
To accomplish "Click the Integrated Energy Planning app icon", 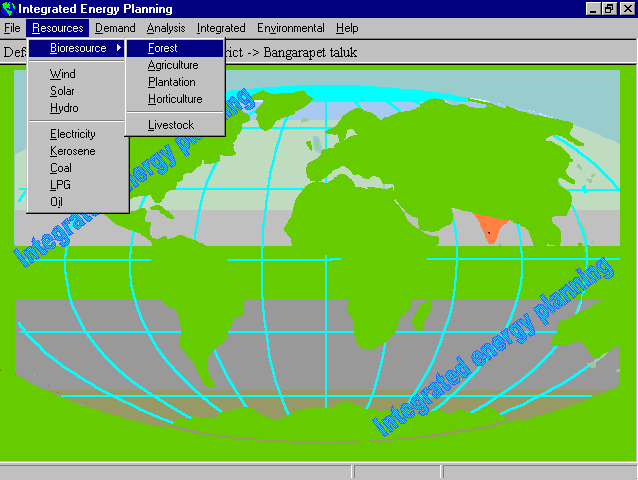I will 9,9.
